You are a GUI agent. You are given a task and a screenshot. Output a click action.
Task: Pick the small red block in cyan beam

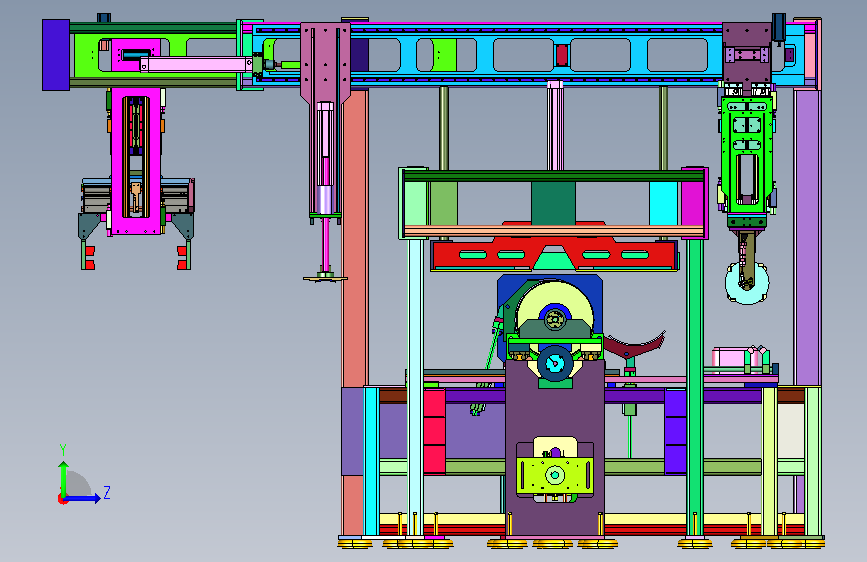(562, 55)
